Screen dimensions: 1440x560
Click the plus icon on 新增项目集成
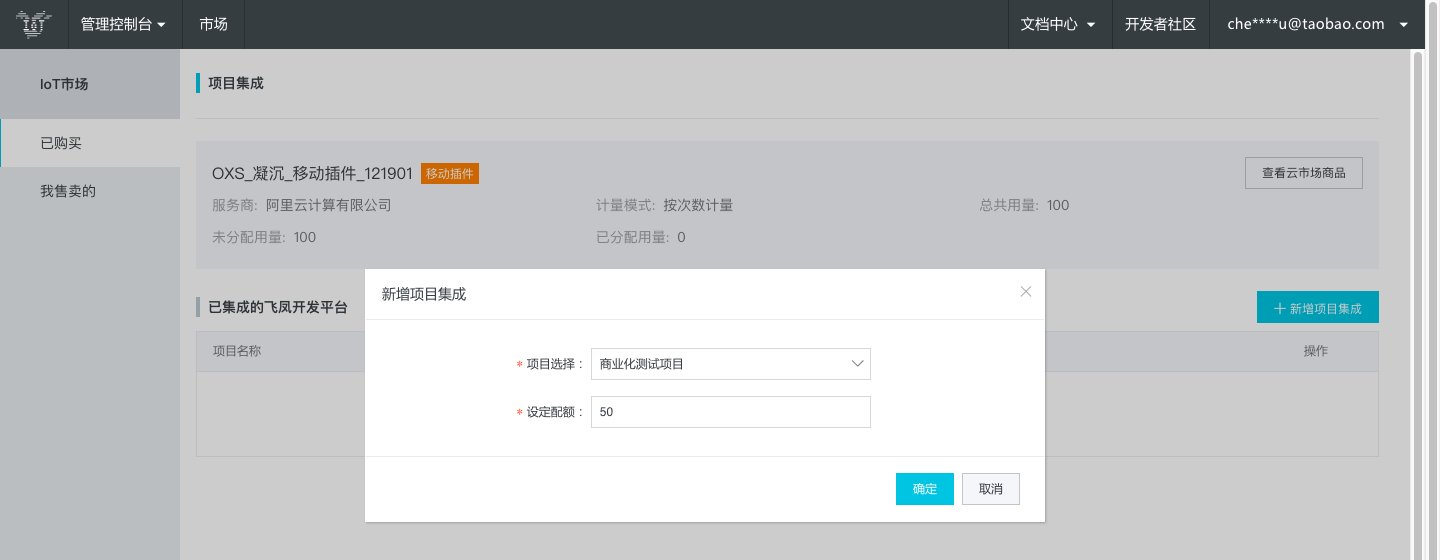[x=1279, y=308]
